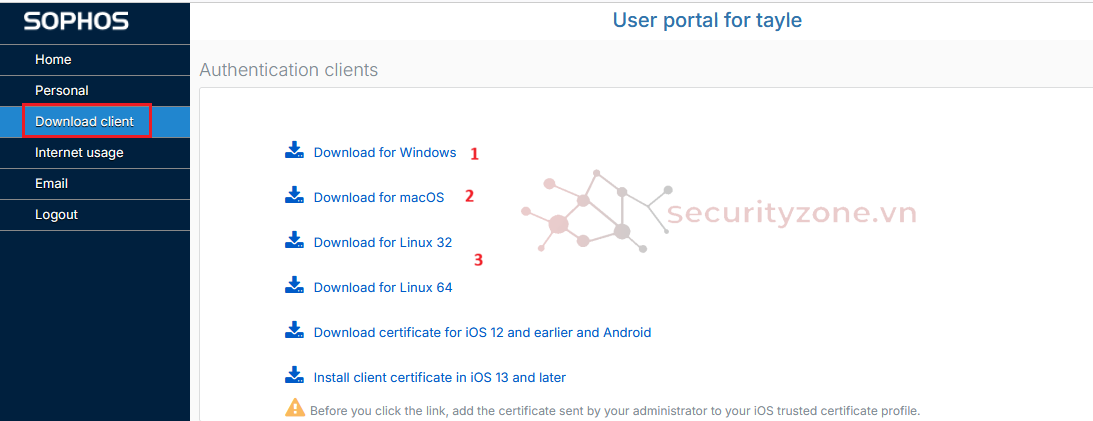This screenshot has width=1093, height=421.
Task: Select the Download for Linux 32 link
Action: 383,243
